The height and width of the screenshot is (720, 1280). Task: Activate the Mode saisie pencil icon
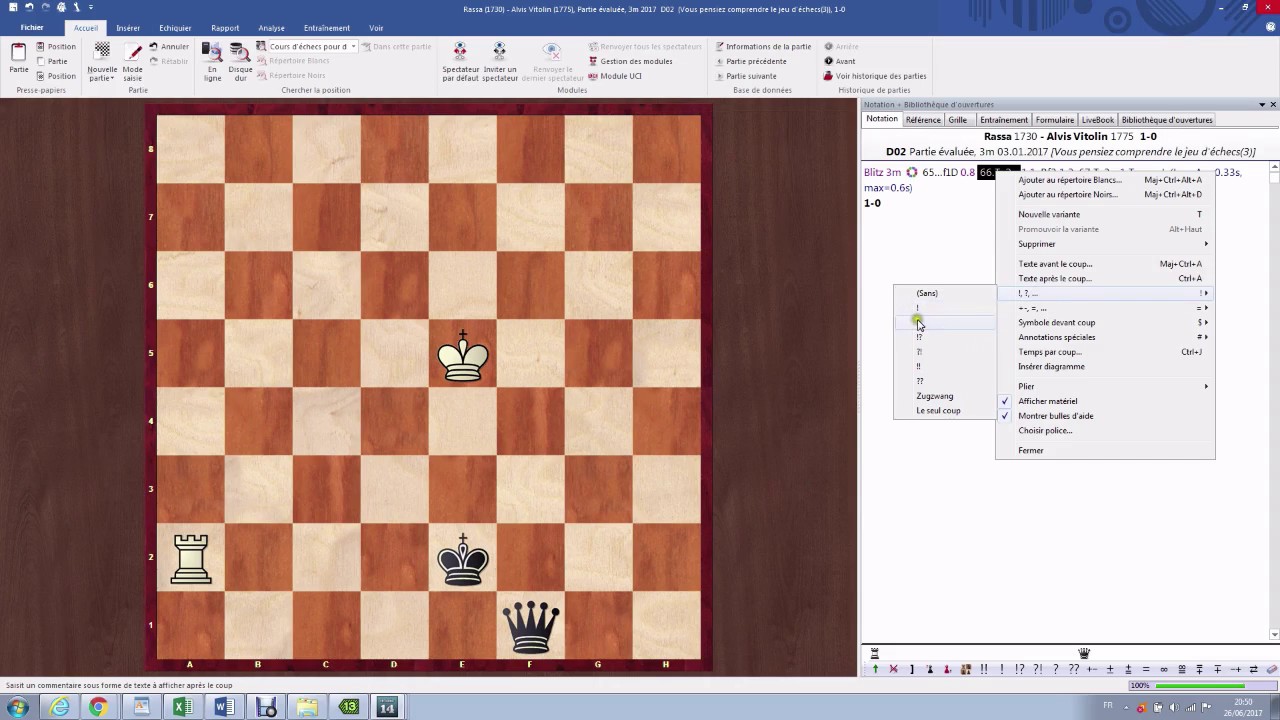132,50
